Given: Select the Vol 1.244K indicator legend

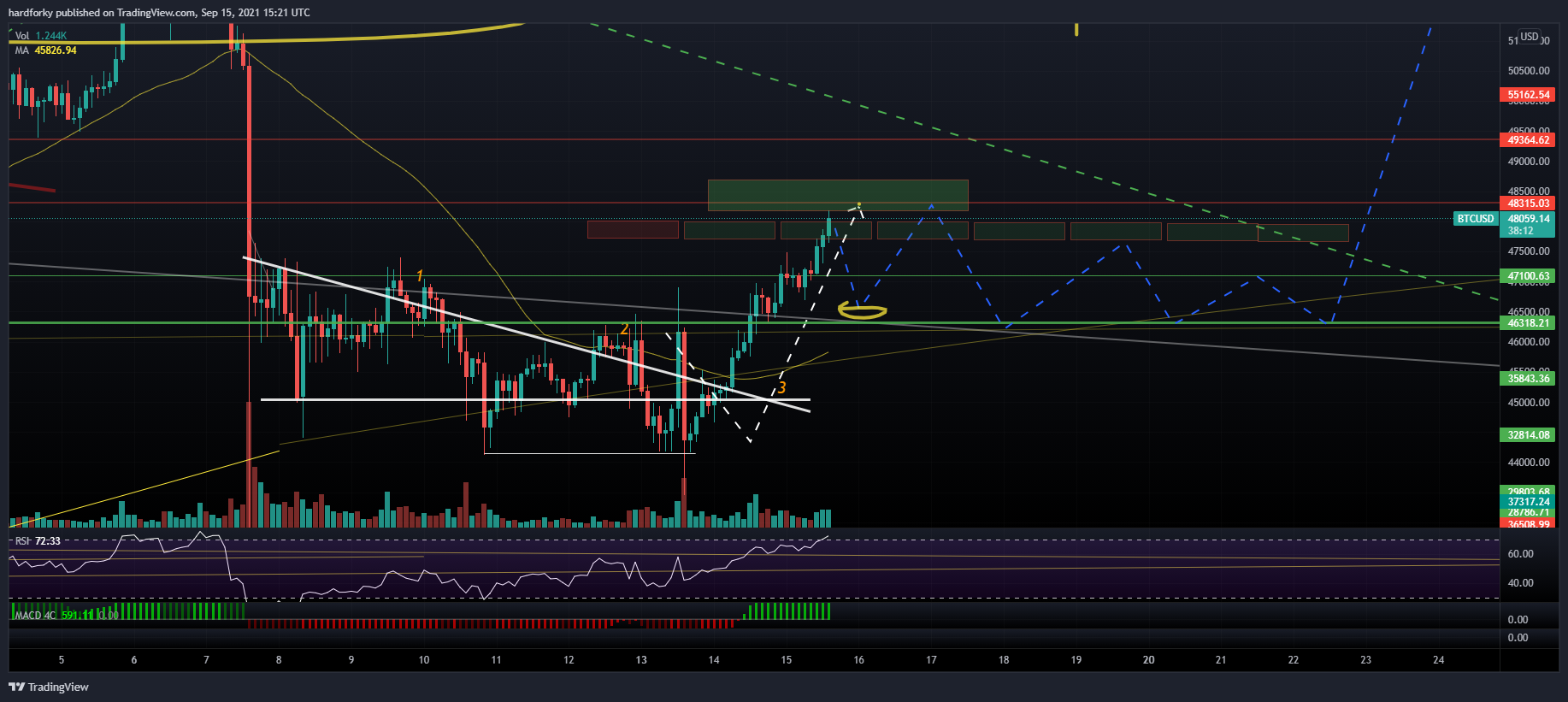Looking at the screenshot, I should coord(40,36).
